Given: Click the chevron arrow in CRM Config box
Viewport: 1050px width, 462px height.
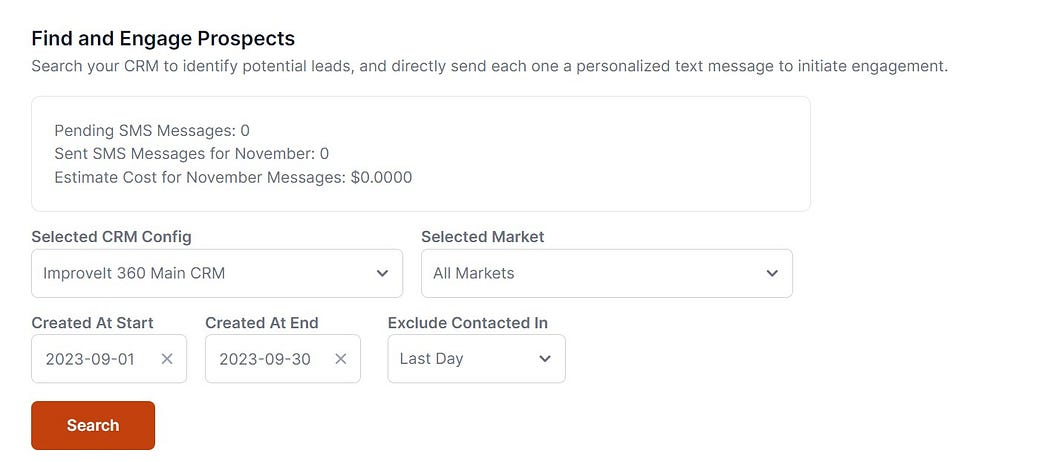Looking at the screenshot, I should (382, 273).
